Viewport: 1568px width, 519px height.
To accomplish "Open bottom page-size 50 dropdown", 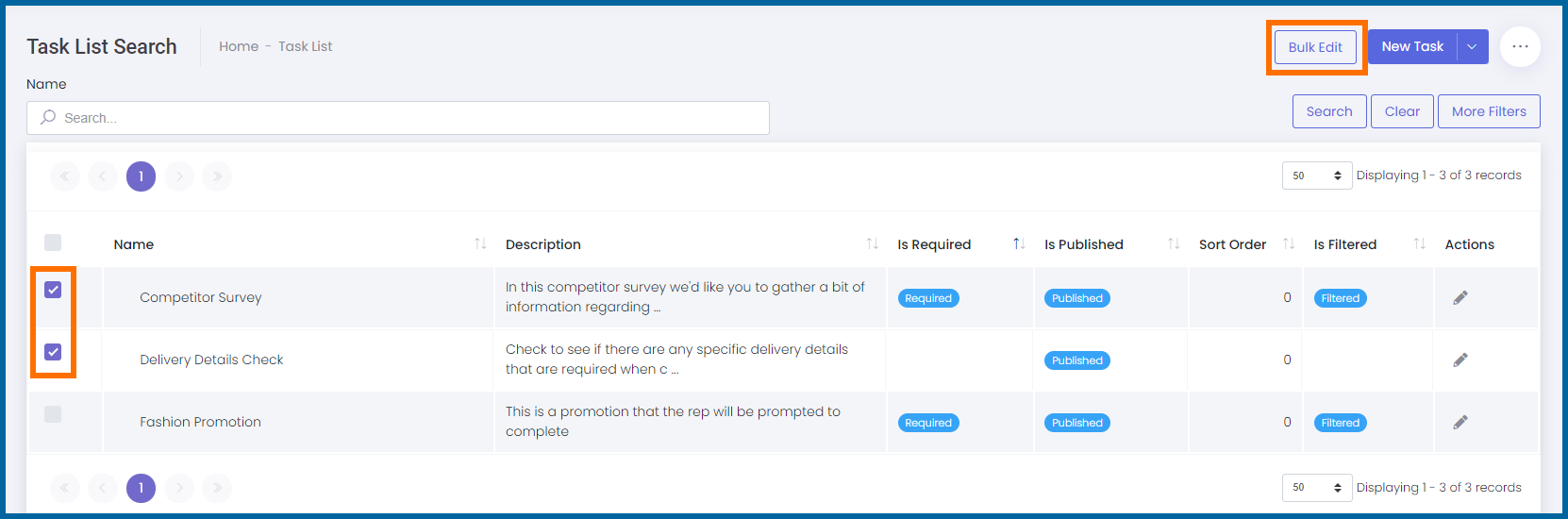I will pos(1317,488).
